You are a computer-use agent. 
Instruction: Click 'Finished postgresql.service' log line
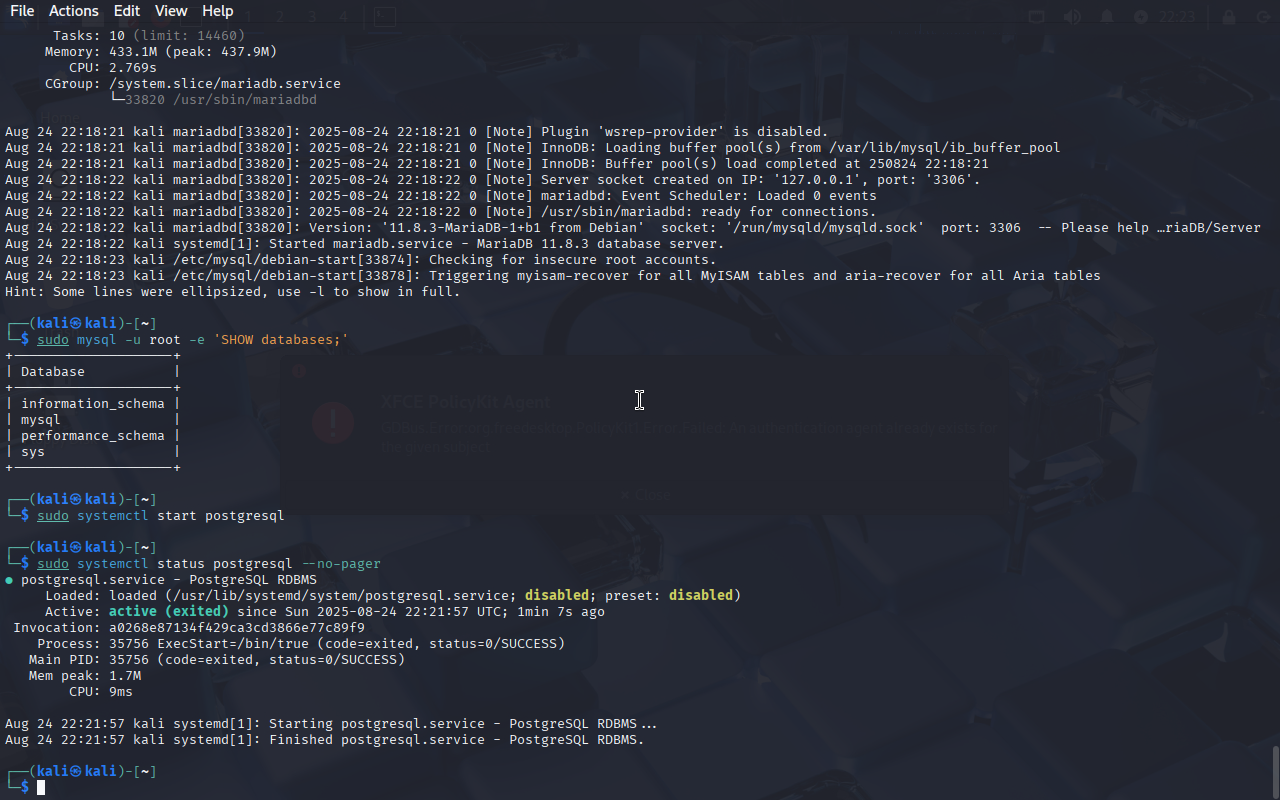(325, 740)
